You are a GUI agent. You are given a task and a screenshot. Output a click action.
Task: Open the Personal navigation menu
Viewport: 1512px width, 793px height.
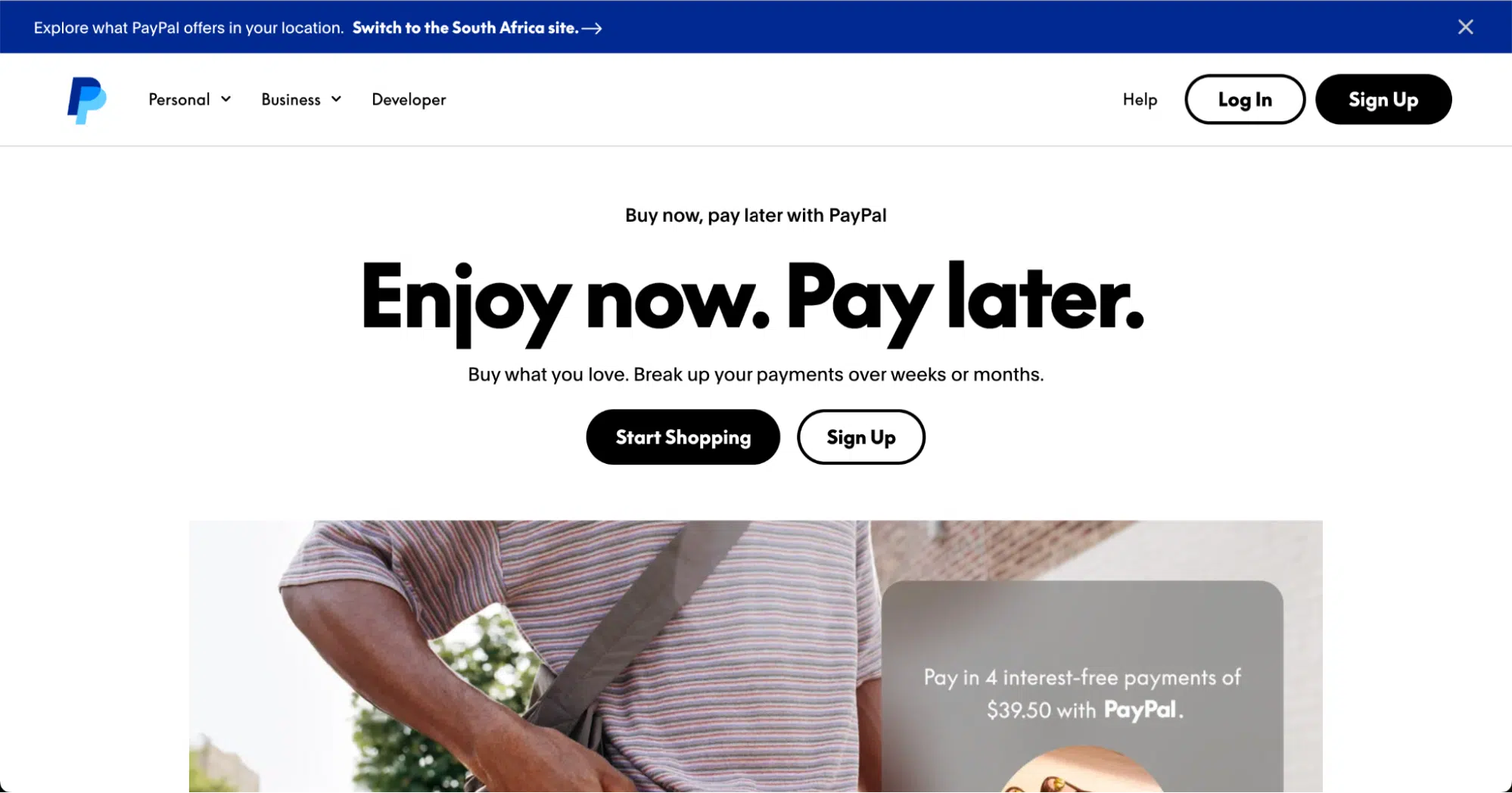point(190,99)
